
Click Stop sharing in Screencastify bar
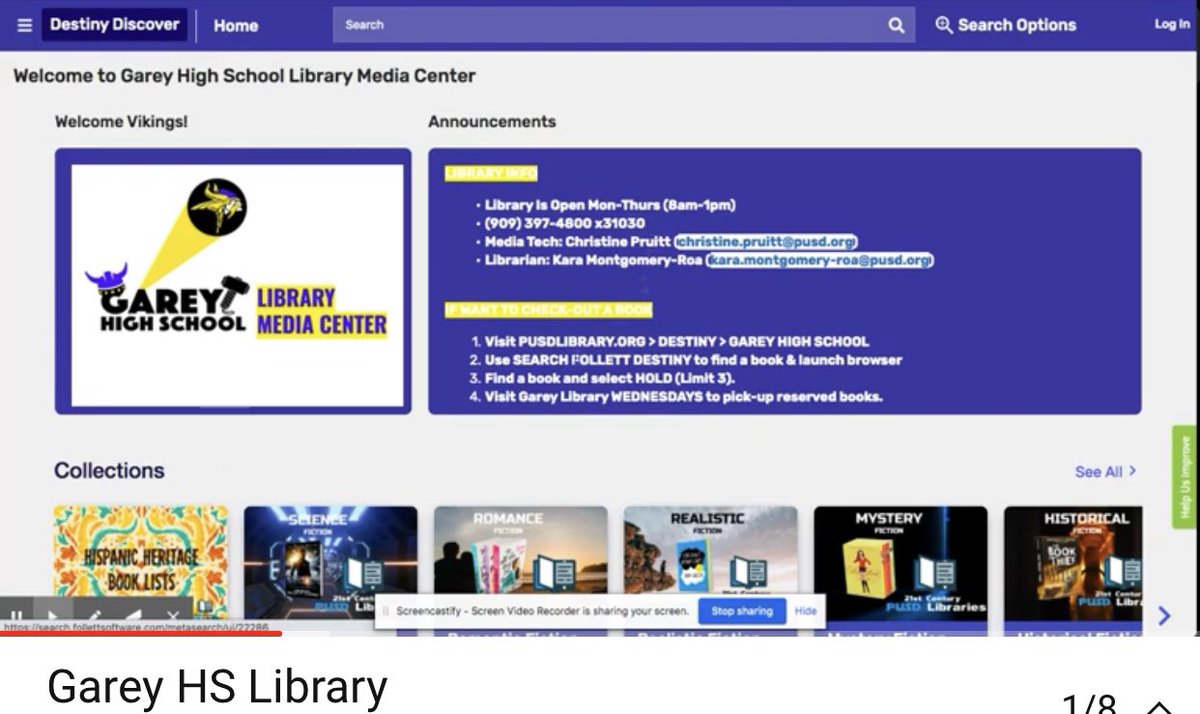click(741, 610)
